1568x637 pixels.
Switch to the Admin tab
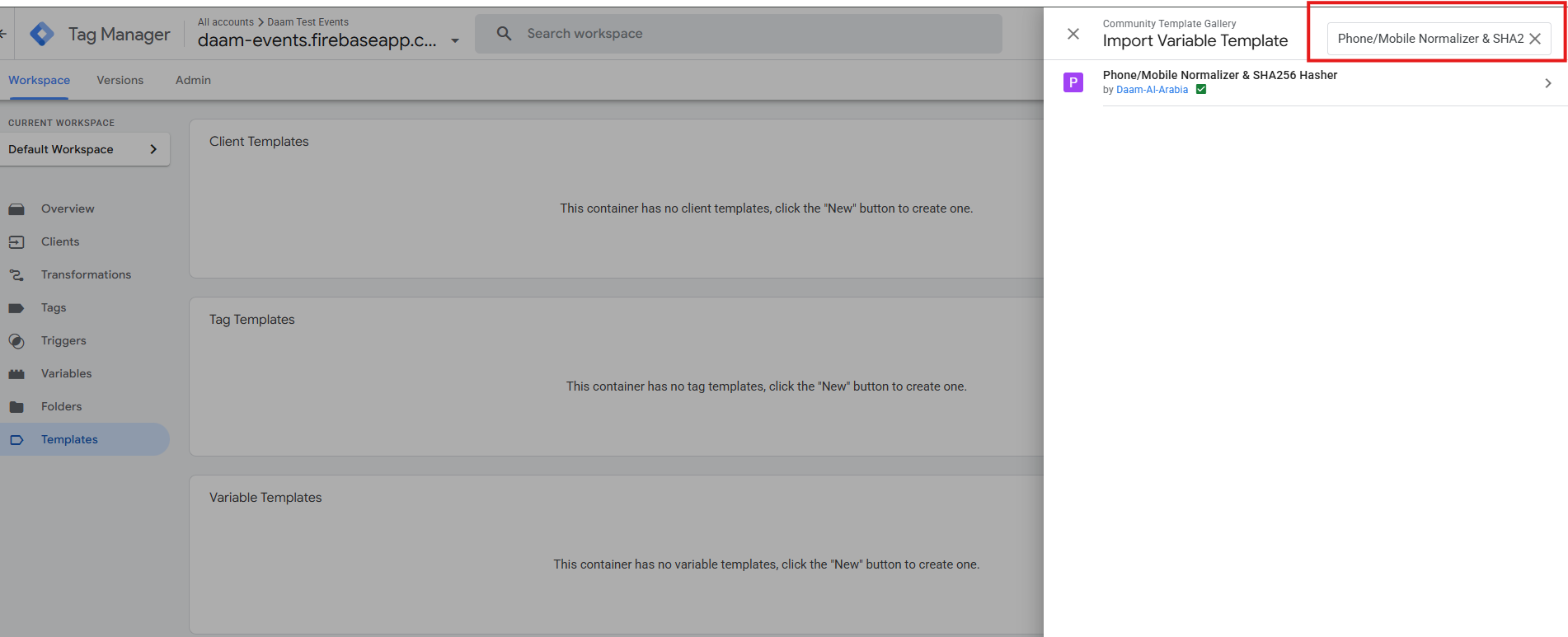coord(193,80)
